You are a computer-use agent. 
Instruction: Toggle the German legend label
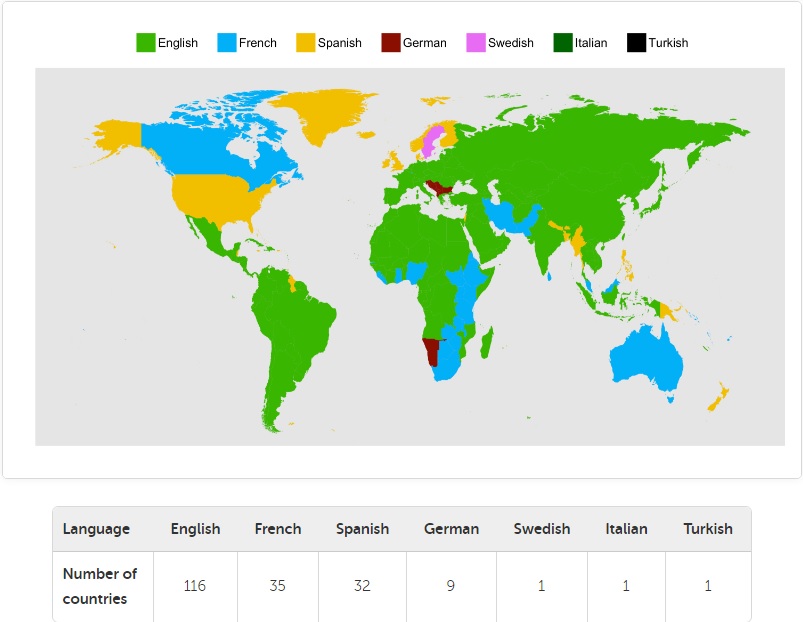(425, 43)
